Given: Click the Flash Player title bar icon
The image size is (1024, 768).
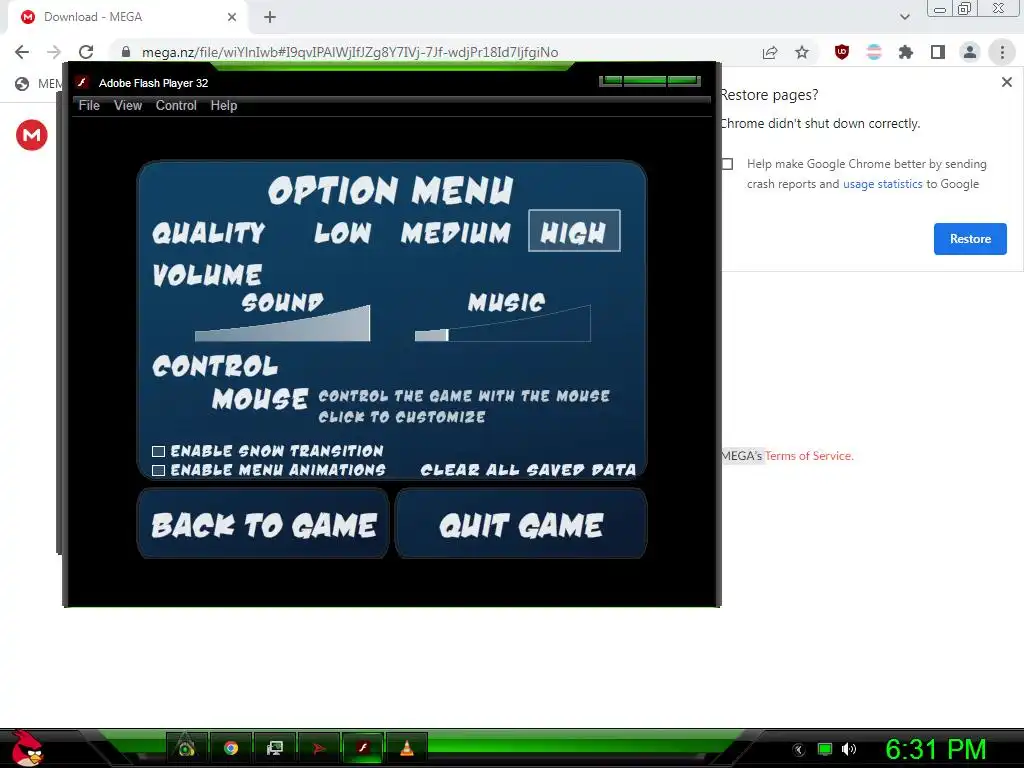Looking at the screenshot, I should (82, 82).
